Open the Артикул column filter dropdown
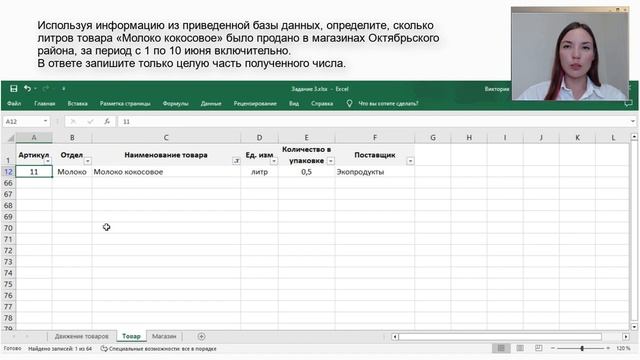The image size is (640, 360). coord(48,161)
